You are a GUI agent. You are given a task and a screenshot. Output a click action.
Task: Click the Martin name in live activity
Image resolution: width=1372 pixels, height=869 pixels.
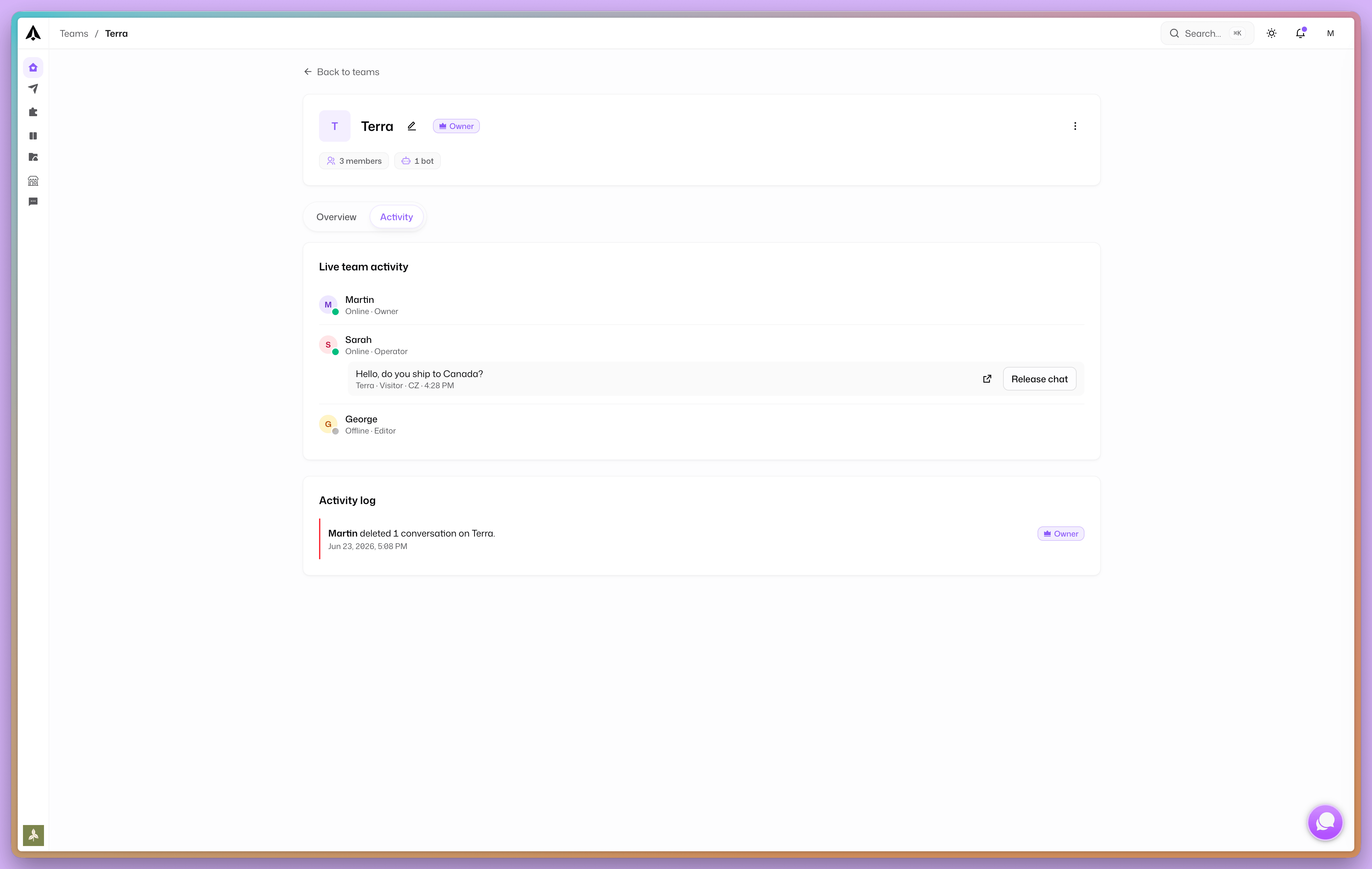pyautogui.click(x=359, y=300)
